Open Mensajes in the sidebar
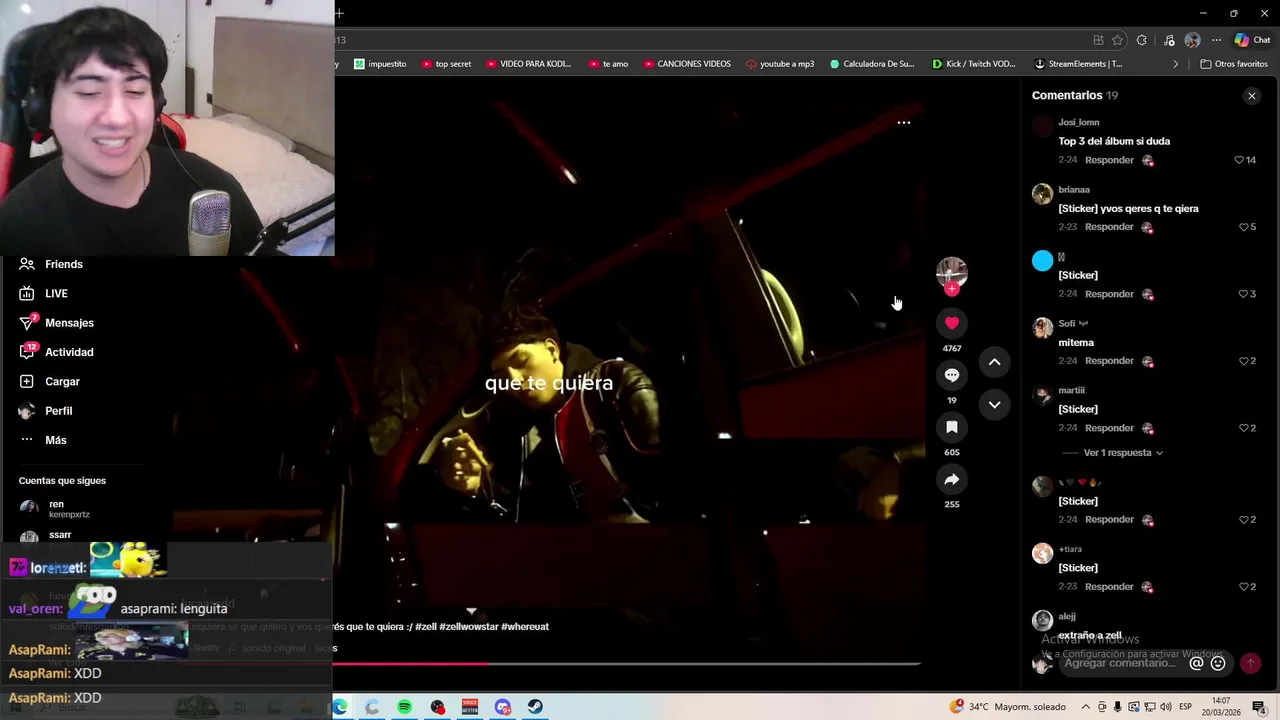 (57, 323)
